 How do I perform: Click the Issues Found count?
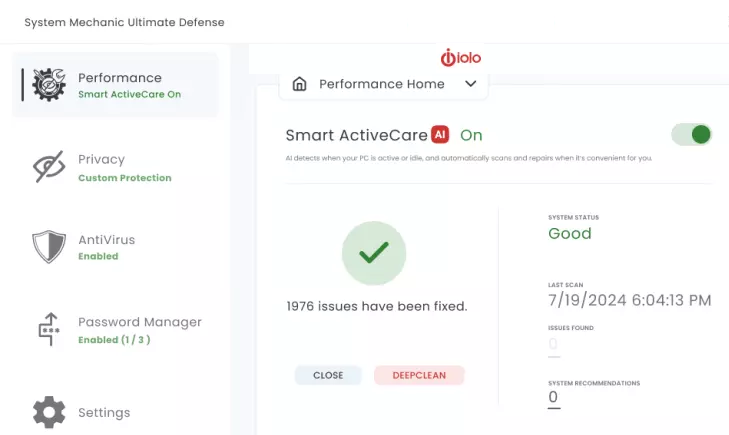coord(553,345)
